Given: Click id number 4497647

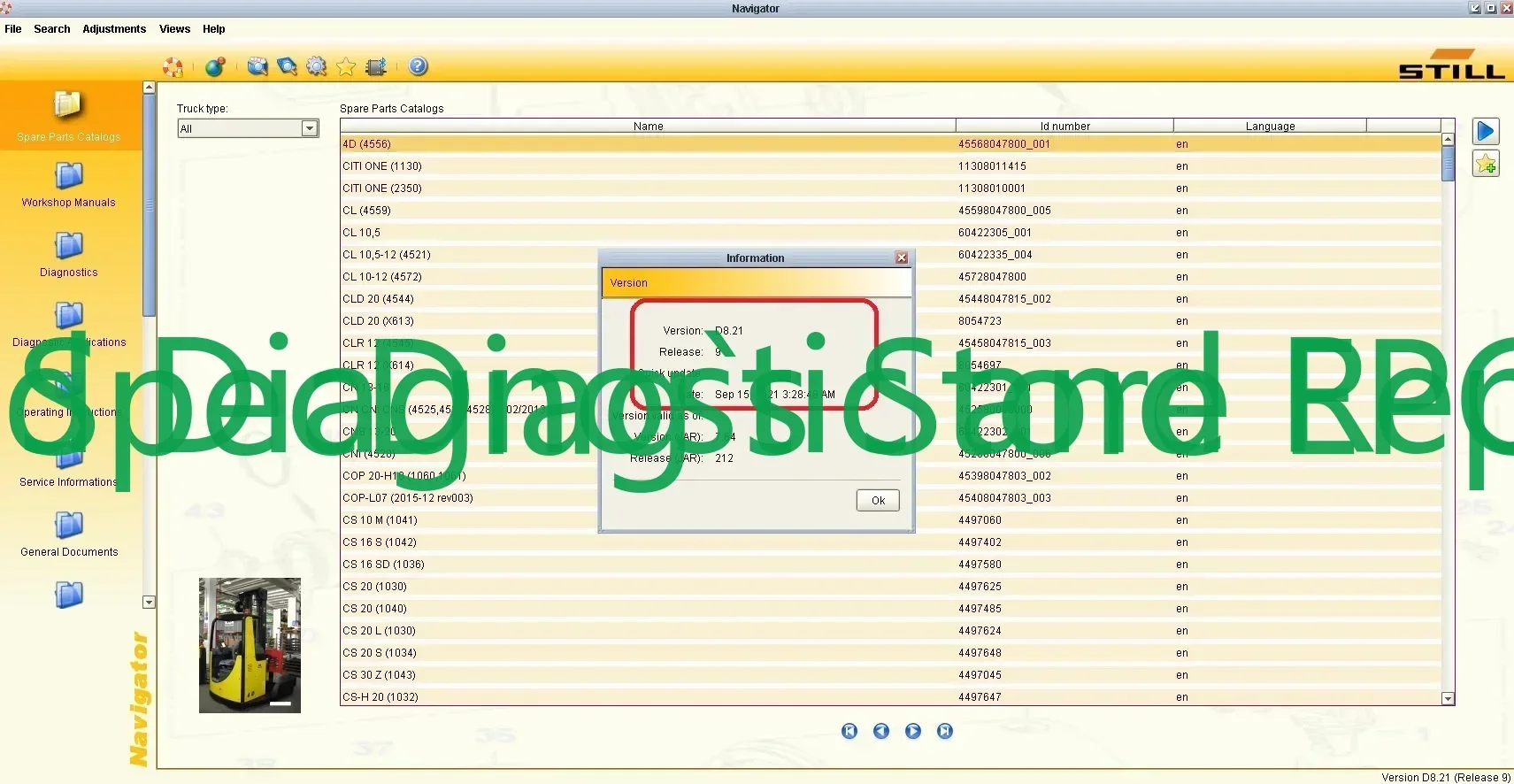Looking at the screenshot, I should [x=980, y=696].
